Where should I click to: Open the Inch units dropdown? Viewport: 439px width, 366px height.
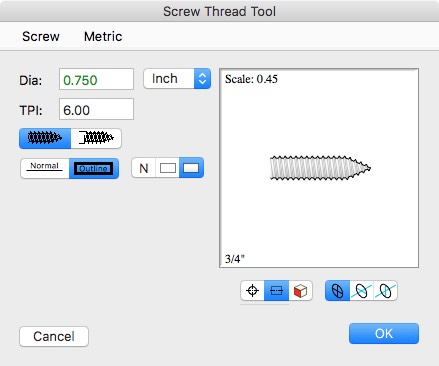point(177,79)
